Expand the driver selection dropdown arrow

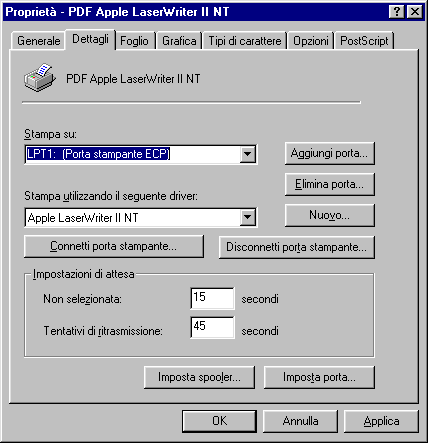point(247,218)
